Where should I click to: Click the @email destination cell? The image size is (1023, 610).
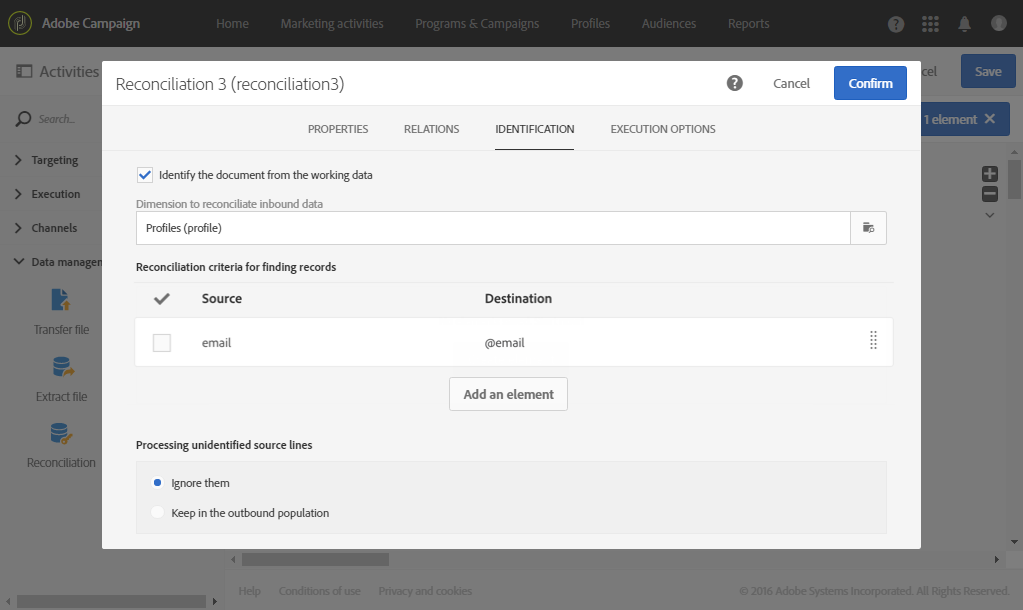(x=504, y=343)
